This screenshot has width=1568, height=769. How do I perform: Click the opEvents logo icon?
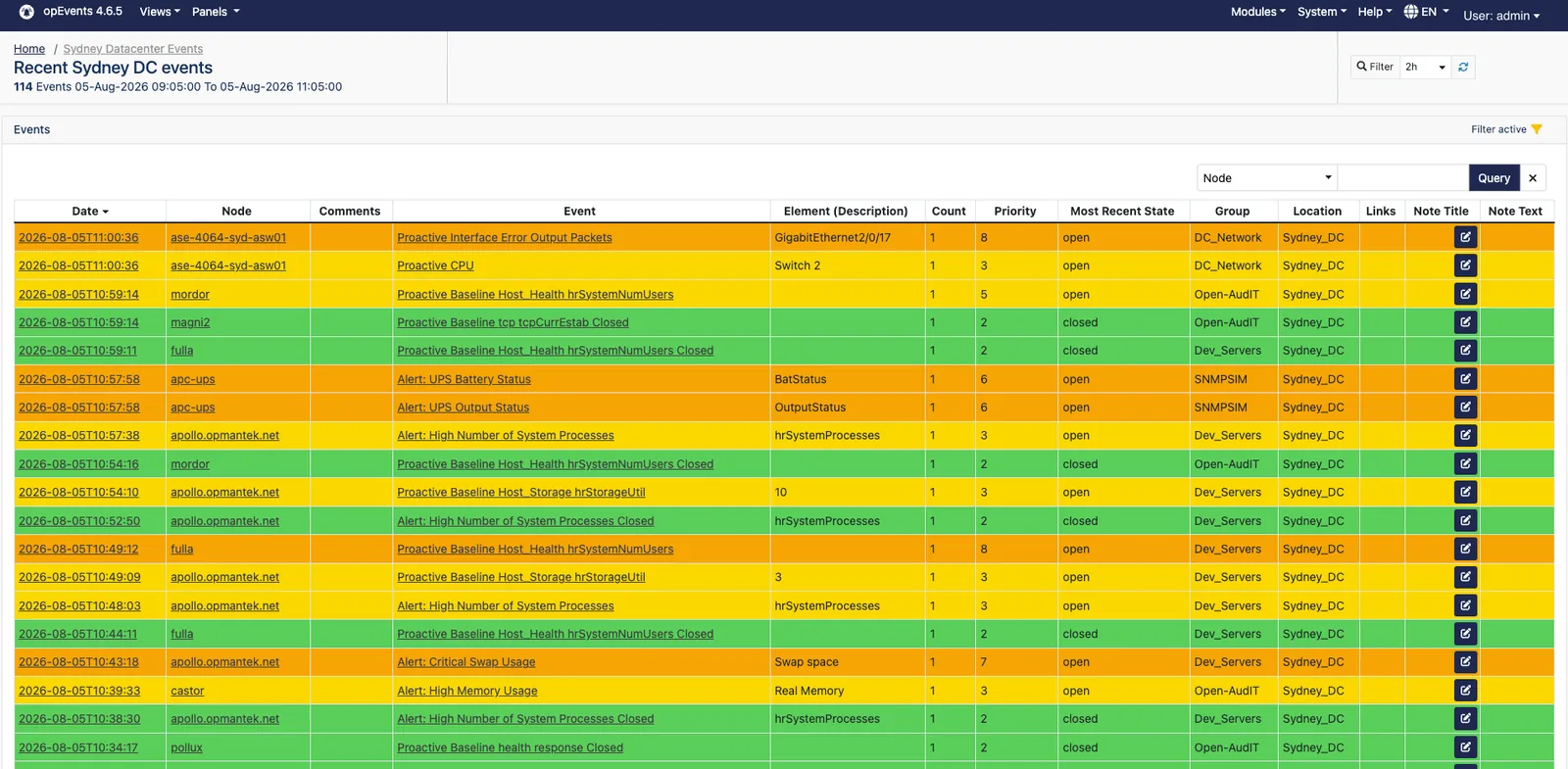[x=26, y=12]
